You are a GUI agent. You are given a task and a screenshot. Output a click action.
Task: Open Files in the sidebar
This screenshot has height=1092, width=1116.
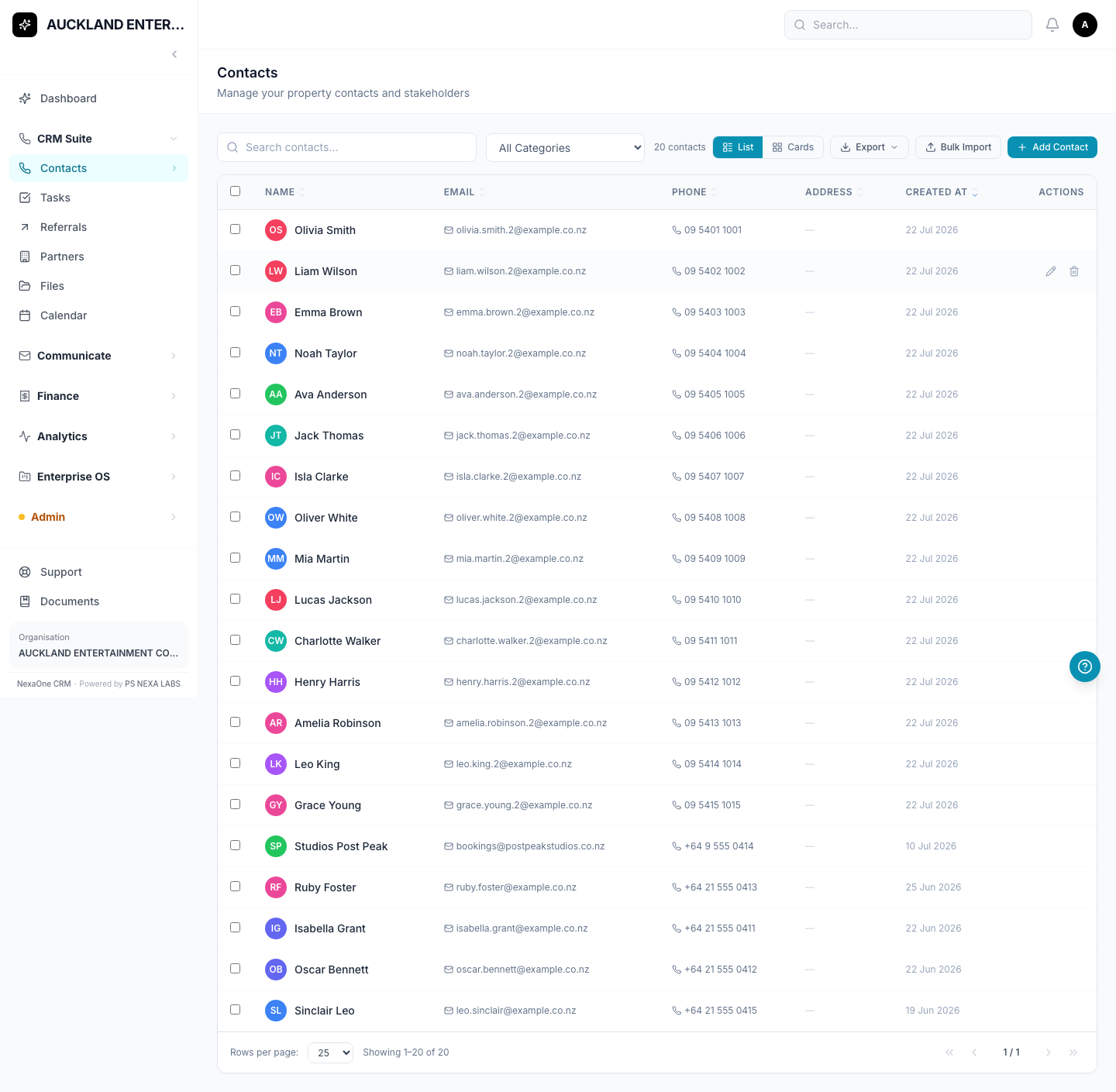98,286
